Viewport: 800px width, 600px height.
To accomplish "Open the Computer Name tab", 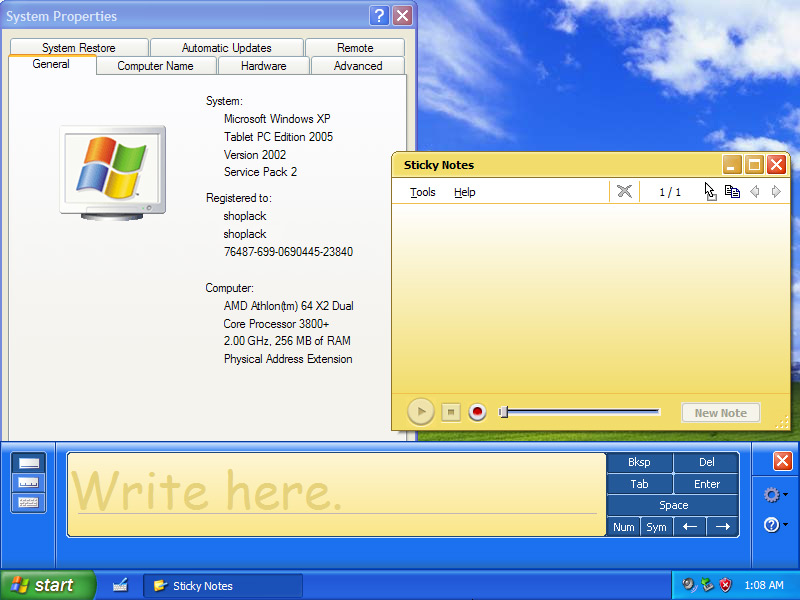I will click(156, 66).
